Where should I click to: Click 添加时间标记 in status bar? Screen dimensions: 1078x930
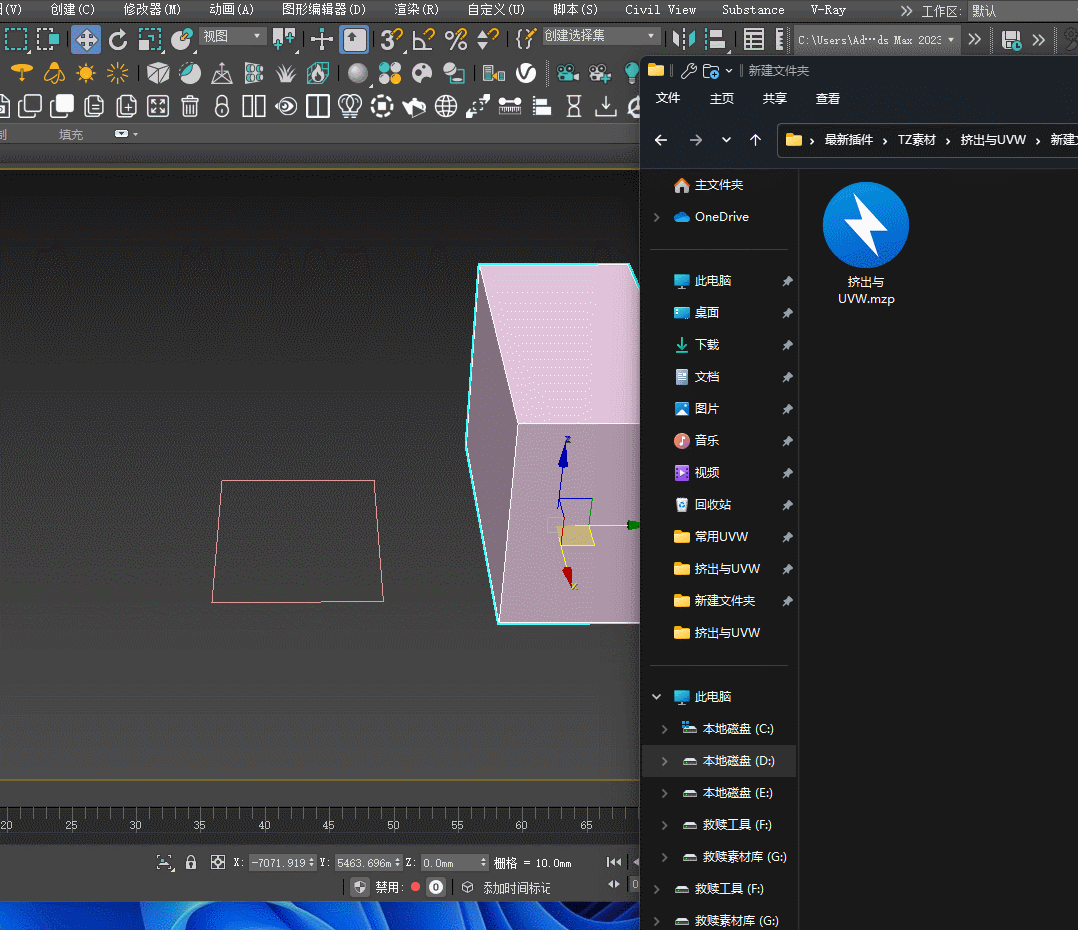516,887
